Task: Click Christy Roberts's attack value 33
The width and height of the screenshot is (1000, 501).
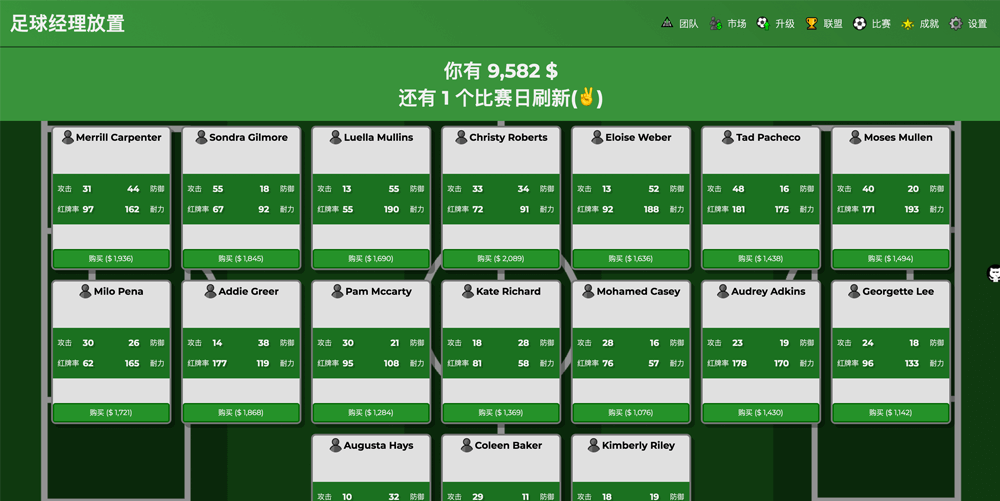Action: point(477,189)
